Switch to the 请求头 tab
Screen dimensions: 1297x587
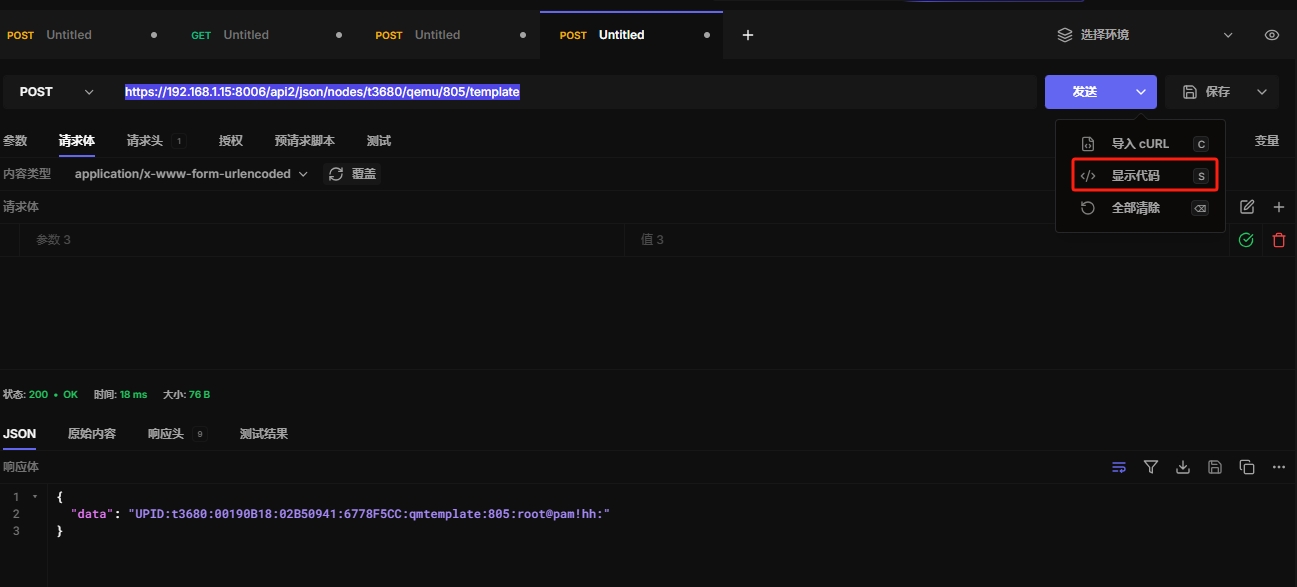(x=145, y=141)
